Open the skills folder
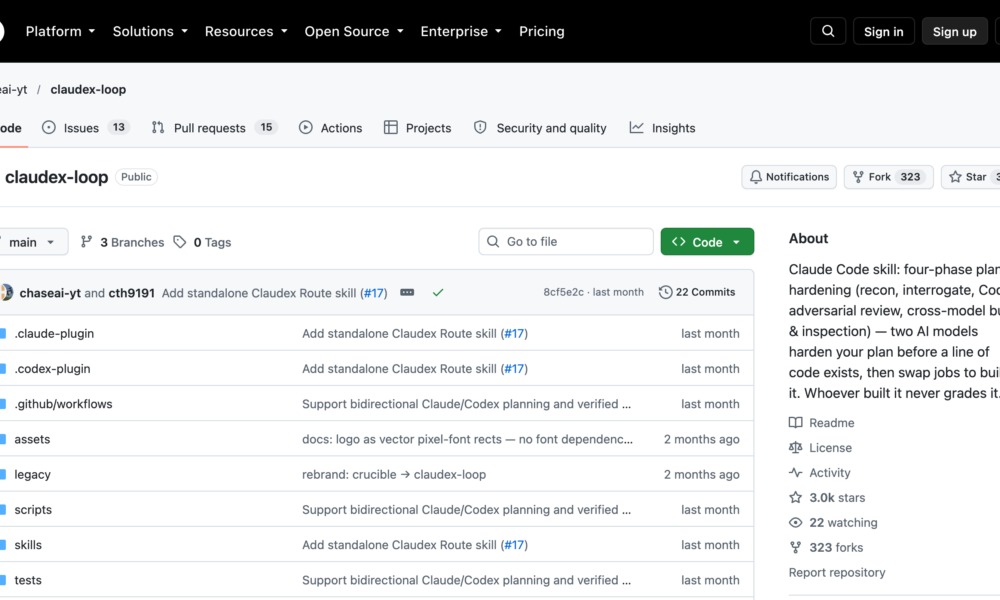The height and width of the screenshot is (600, 1000). click(28, 545)
